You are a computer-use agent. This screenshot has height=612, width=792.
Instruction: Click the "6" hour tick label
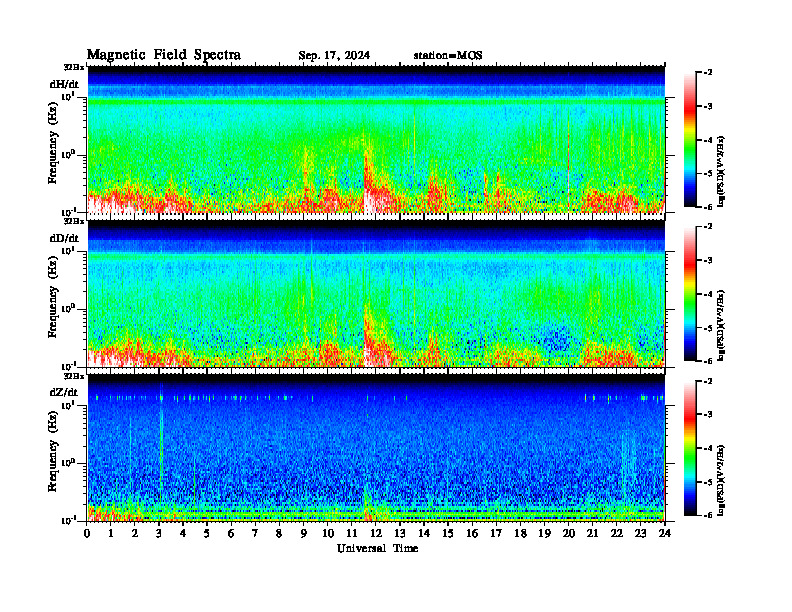coord(231,534)
